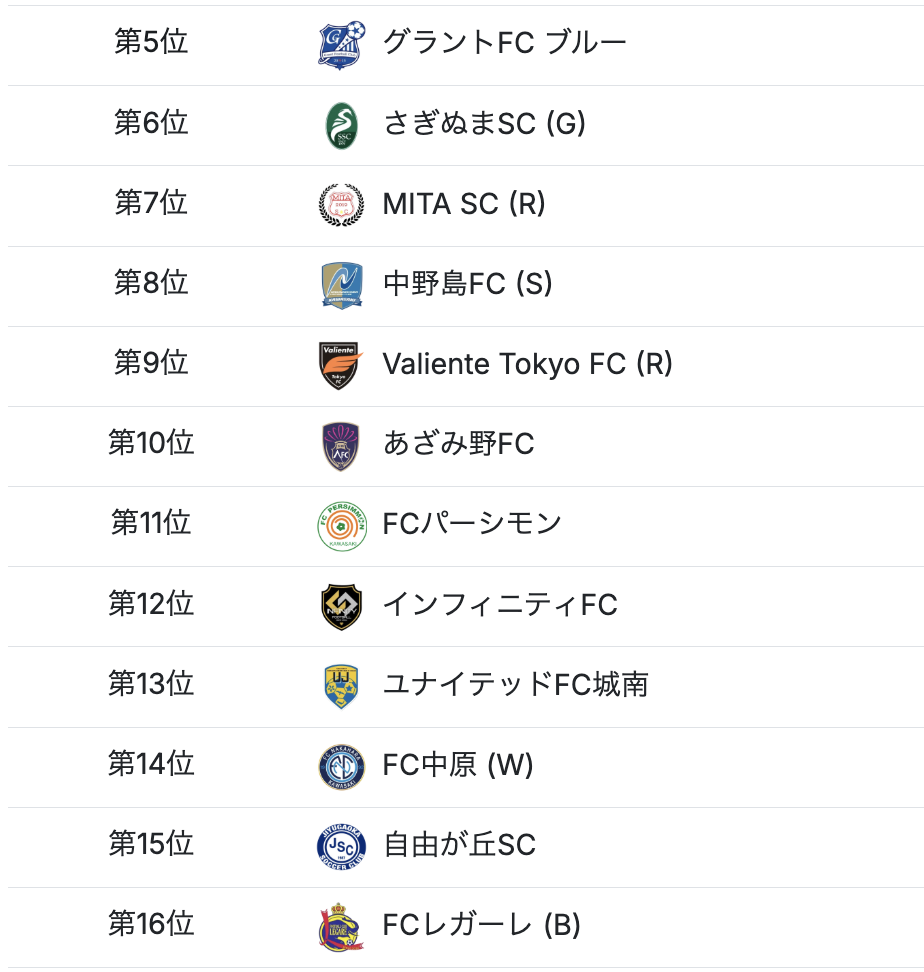Click the 自由が丘SC JSC logo
Image resolution: width=924 pixels, height=972 pixels.
341,846
